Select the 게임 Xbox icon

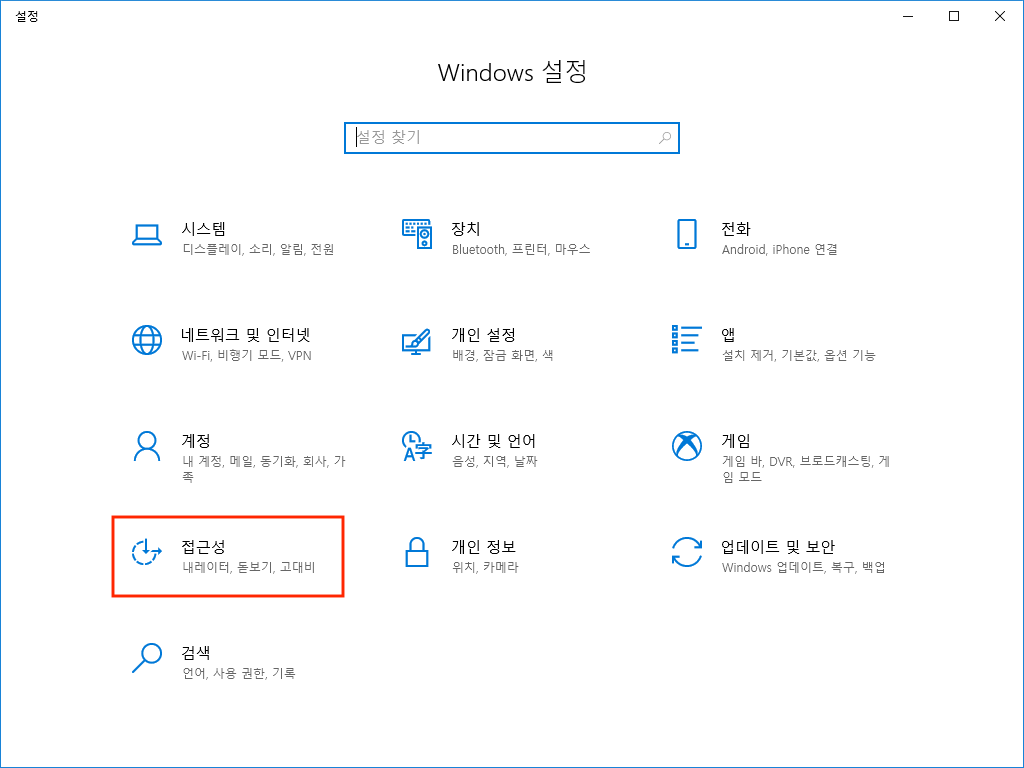point(686,446)
